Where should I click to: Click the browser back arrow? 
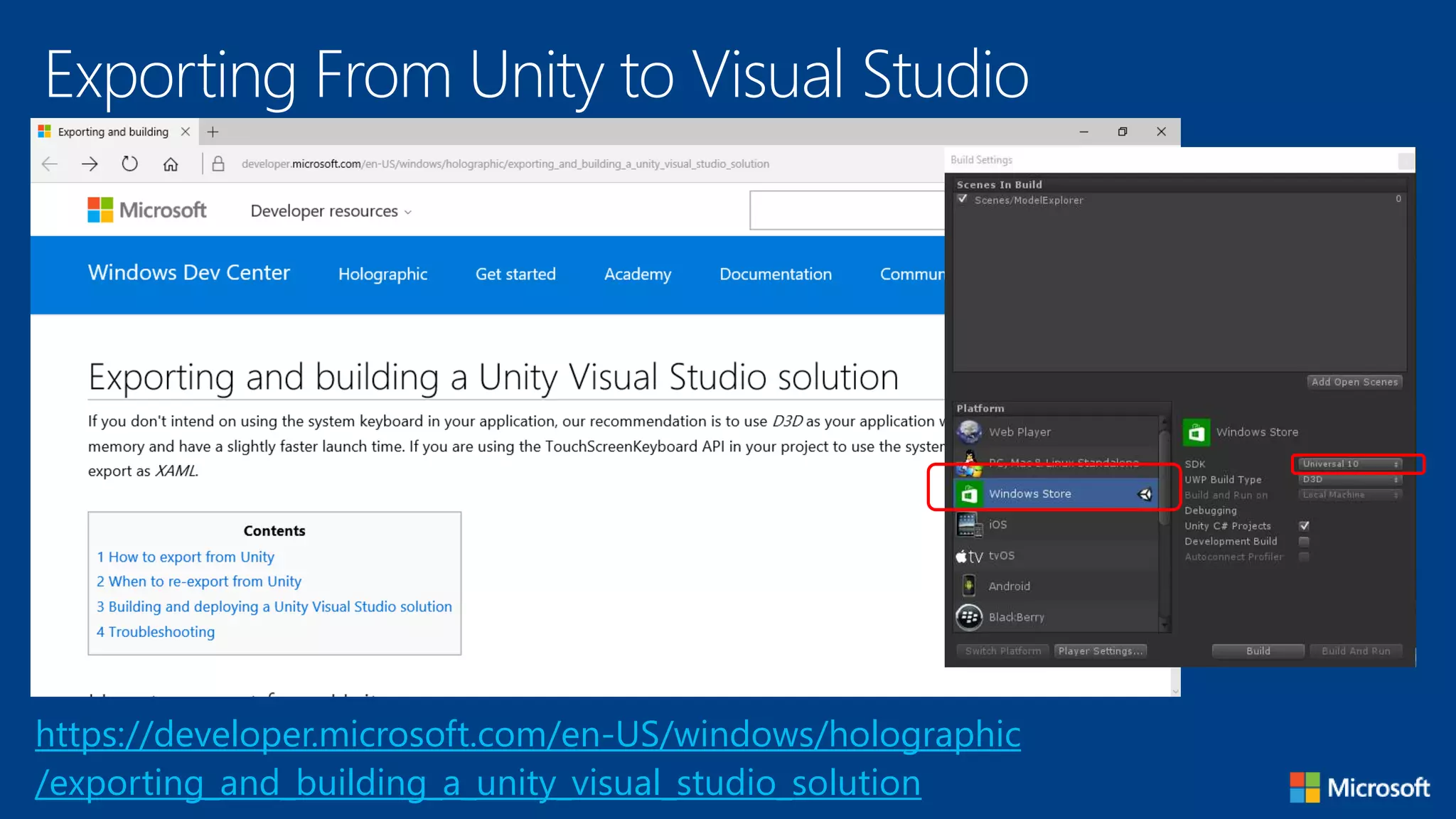coord(49,164)
